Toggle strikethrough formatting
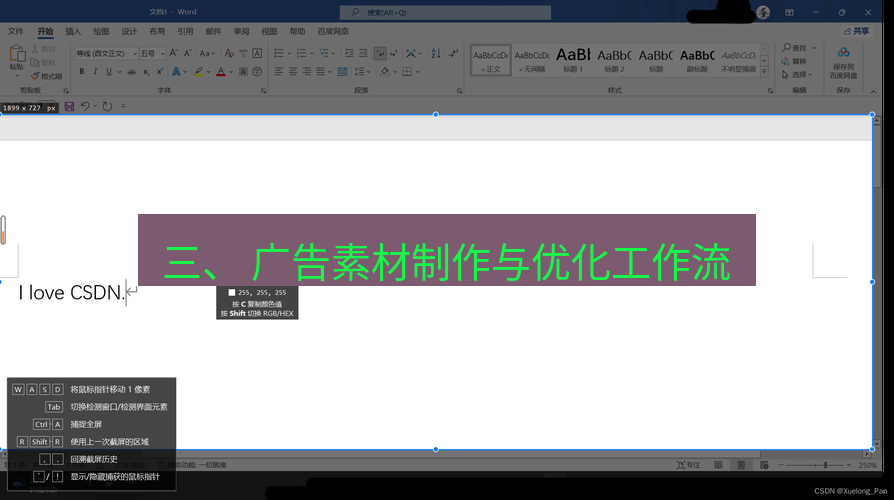This screenshot has height=500, width=894. tap(132, 72)
